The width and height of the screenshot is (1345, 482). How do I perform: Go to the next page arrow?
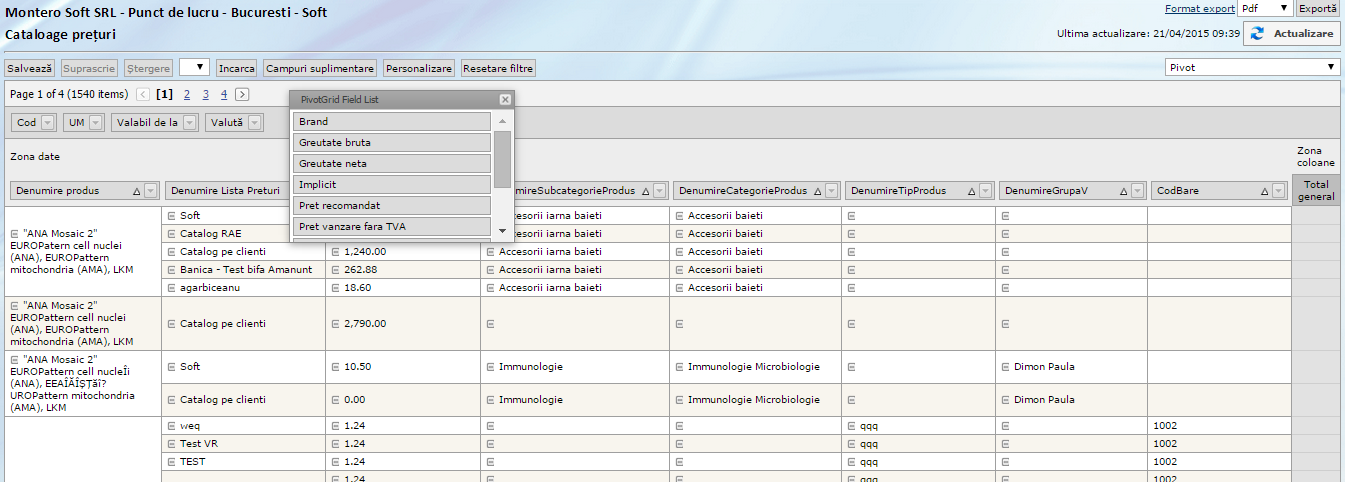[x=242, y=95]
